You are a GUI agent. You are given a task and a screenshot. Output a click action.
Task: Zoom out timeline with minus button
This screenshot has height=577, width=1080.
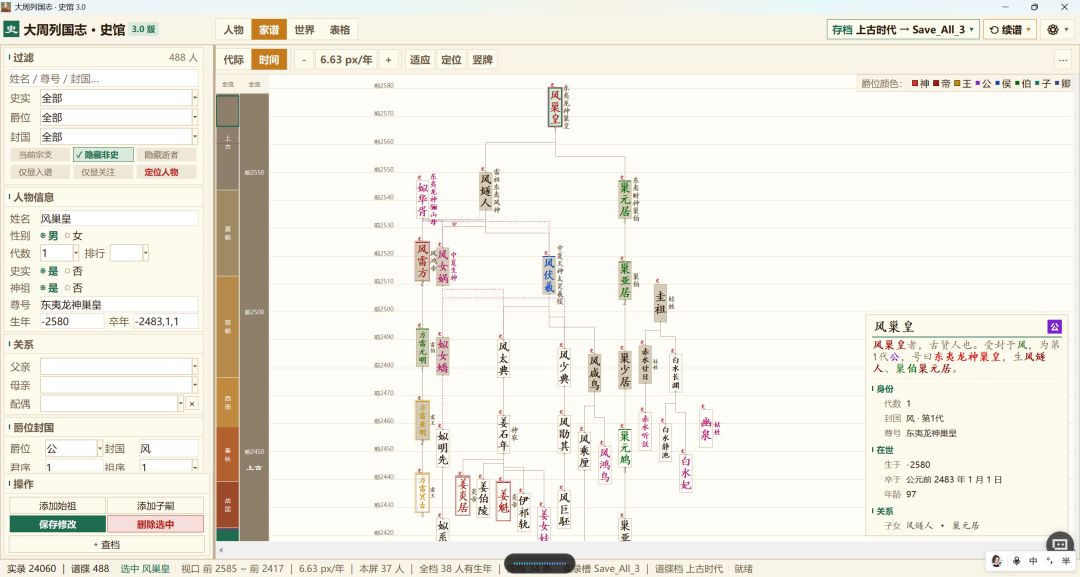coord(304,60)
